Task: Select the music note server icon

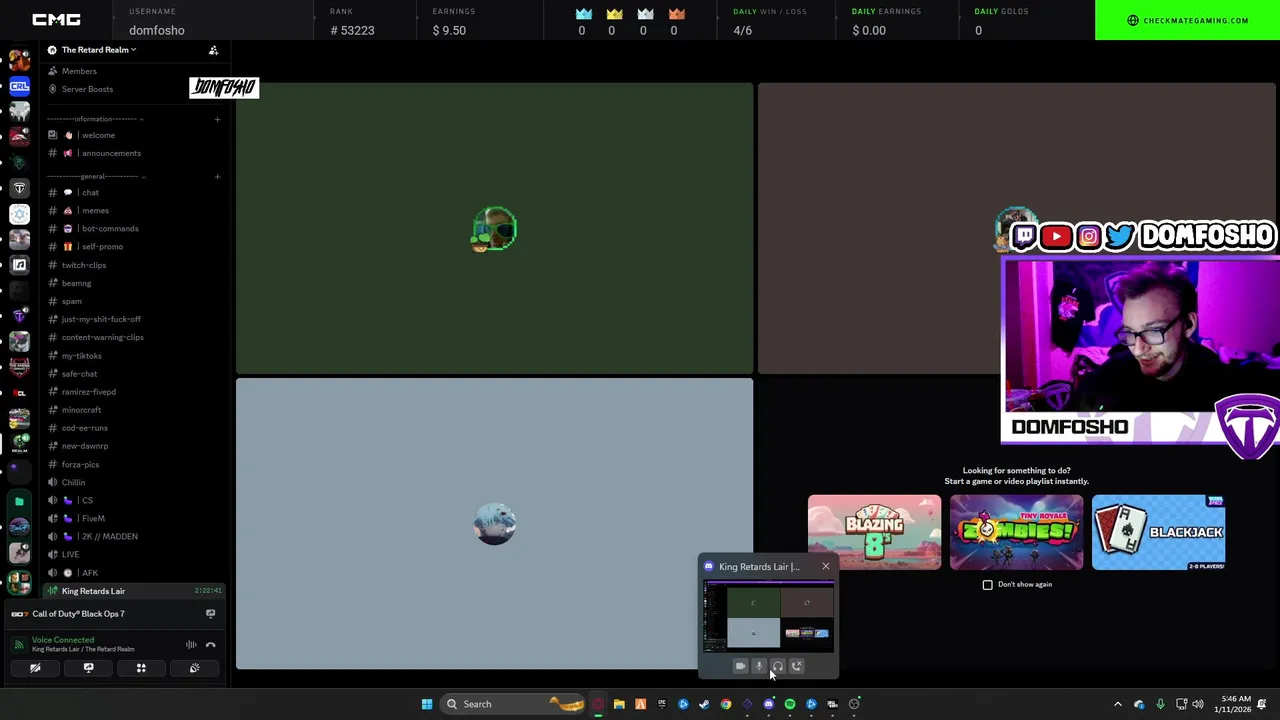Action: pos(19,264)
